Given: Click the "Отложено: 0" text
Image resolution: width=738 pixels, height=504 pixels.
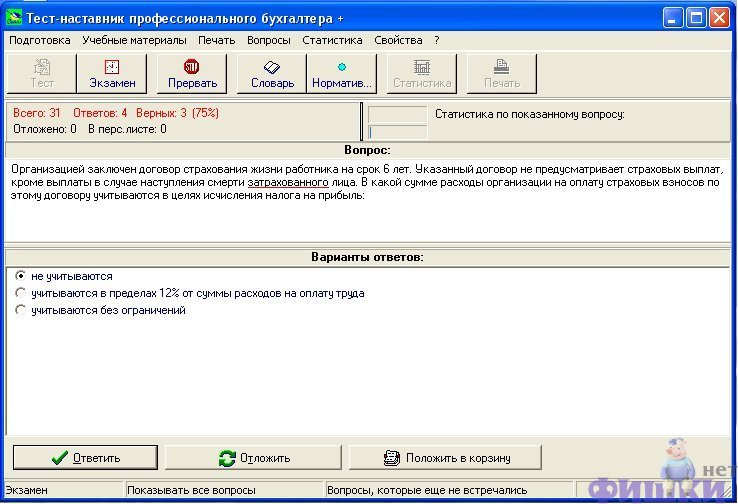Looking at the screenshot, I should point(45,129).
